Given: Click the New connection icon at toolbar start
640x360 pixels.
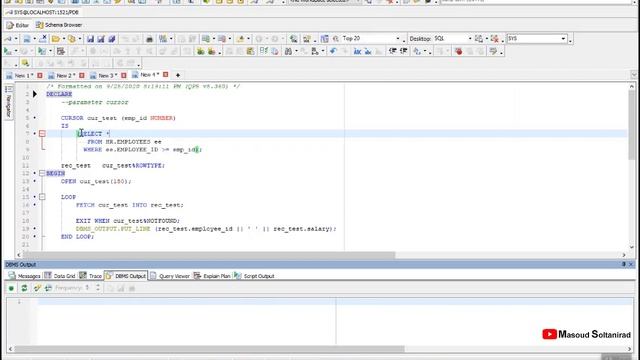Looking at the screenshot, I should (8, 39).
